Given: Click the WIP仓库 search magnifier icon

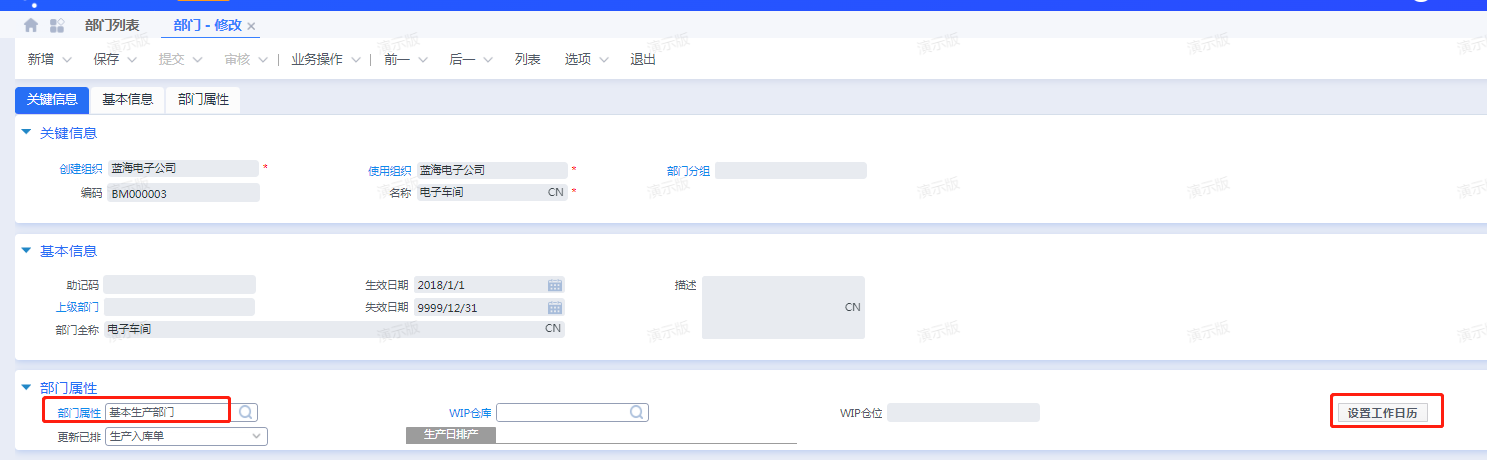Looking at the screenshot, I should pyautogui.click(x=636, y=412).
